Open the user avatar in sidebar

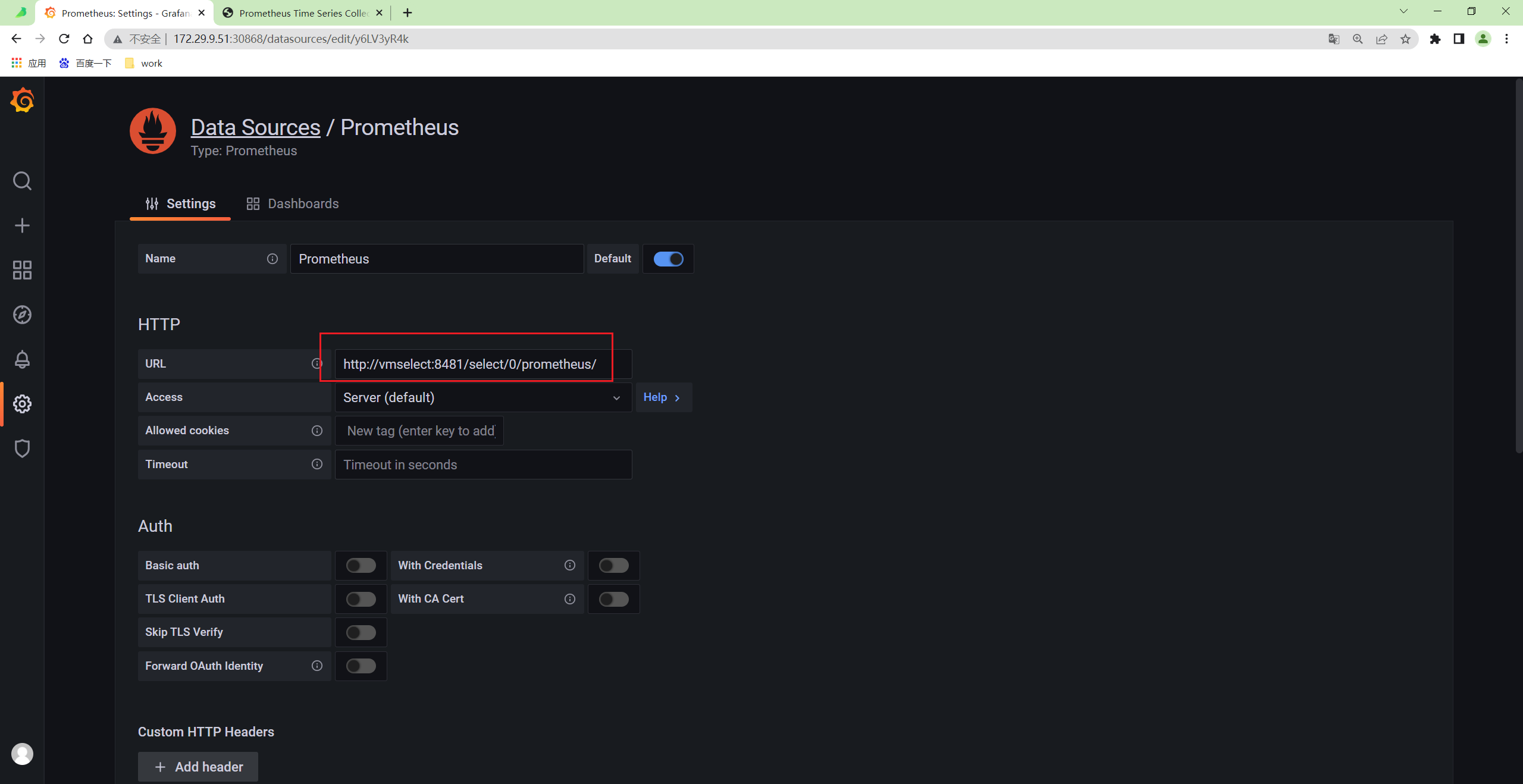tap(22, 754)
